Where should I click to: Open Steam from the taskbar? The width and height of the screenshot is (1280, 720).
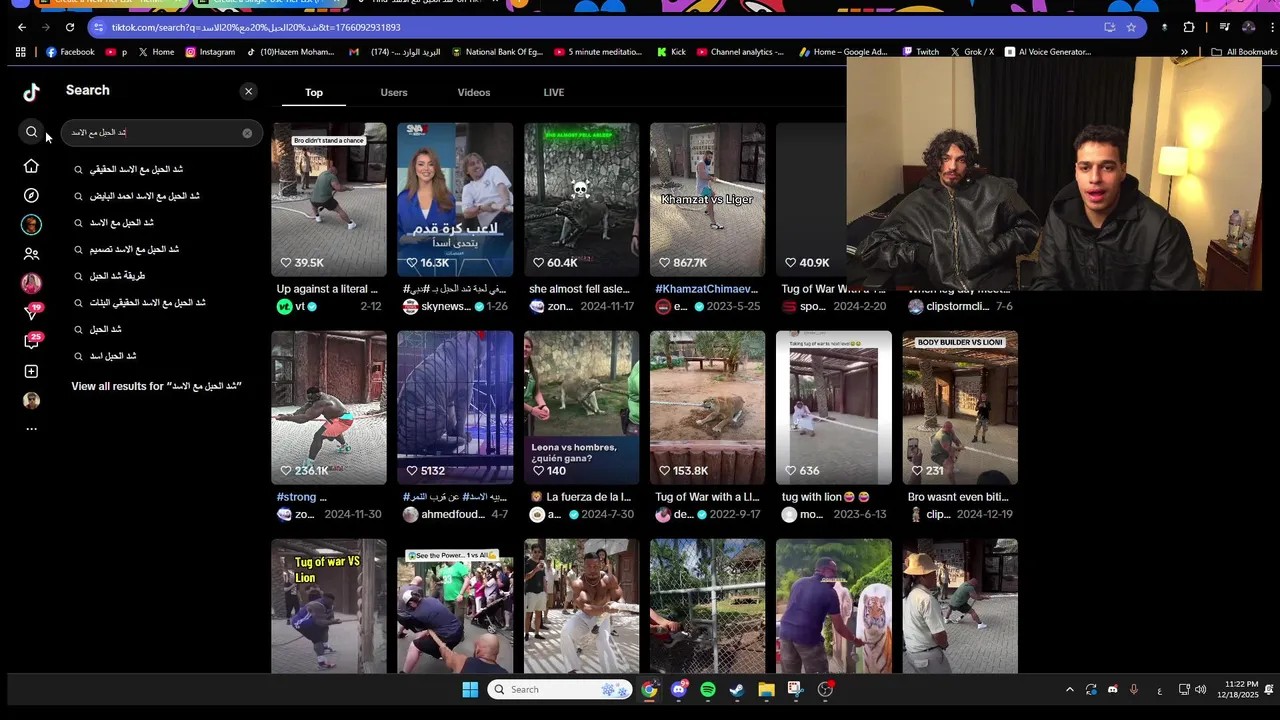click(737, 689)
